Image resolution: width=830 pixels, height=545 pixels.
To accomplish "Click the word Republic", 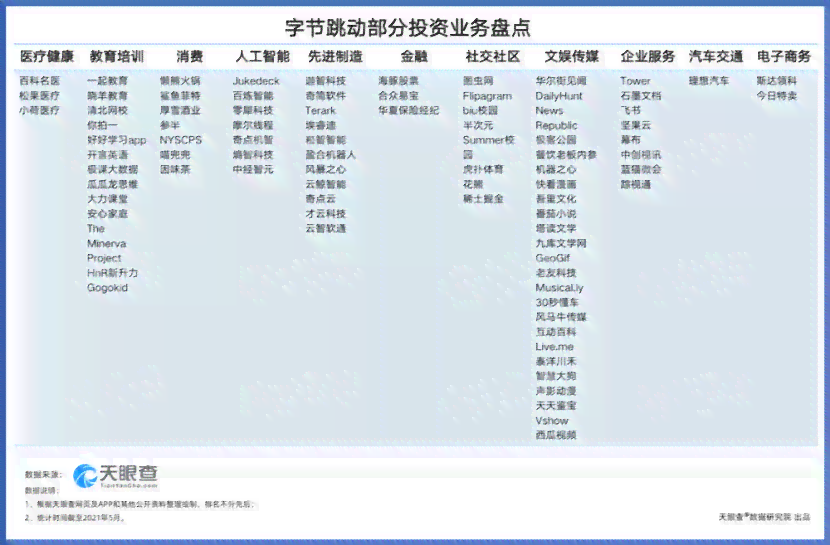I will [x=556, y=125].
